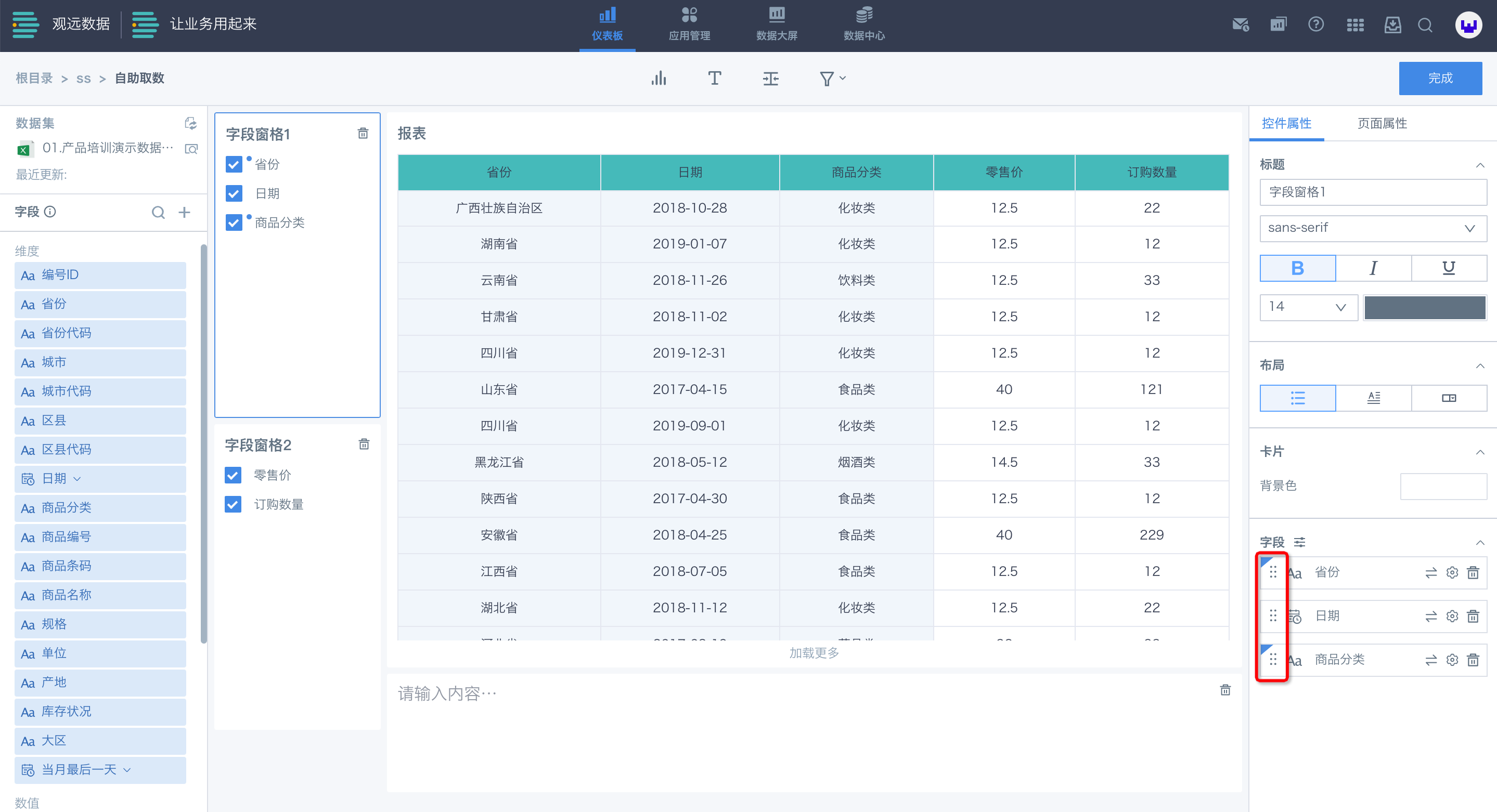Viewport: 1497px width, 812px height.
Task: Click 加载更多 link below table
Action: 814,653
